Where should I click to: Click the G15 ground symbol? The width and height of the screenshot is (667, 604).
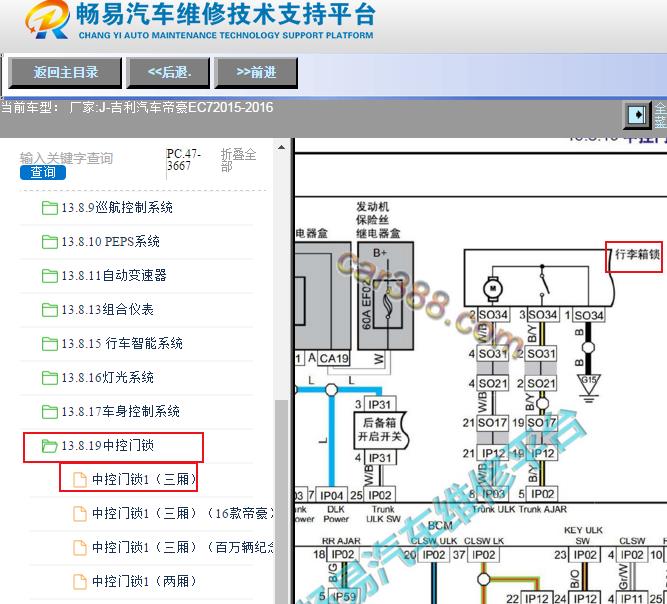pyautogui.click(x=588, y=386)
